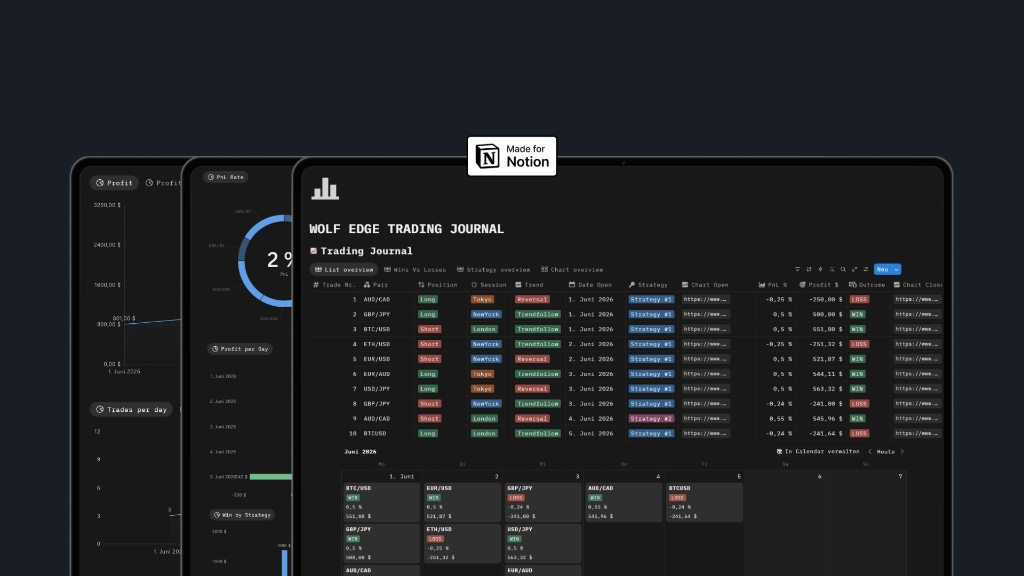The image size is (1024, 576).
Task: Switch to the List overview tab
Action: coord(344,269)
